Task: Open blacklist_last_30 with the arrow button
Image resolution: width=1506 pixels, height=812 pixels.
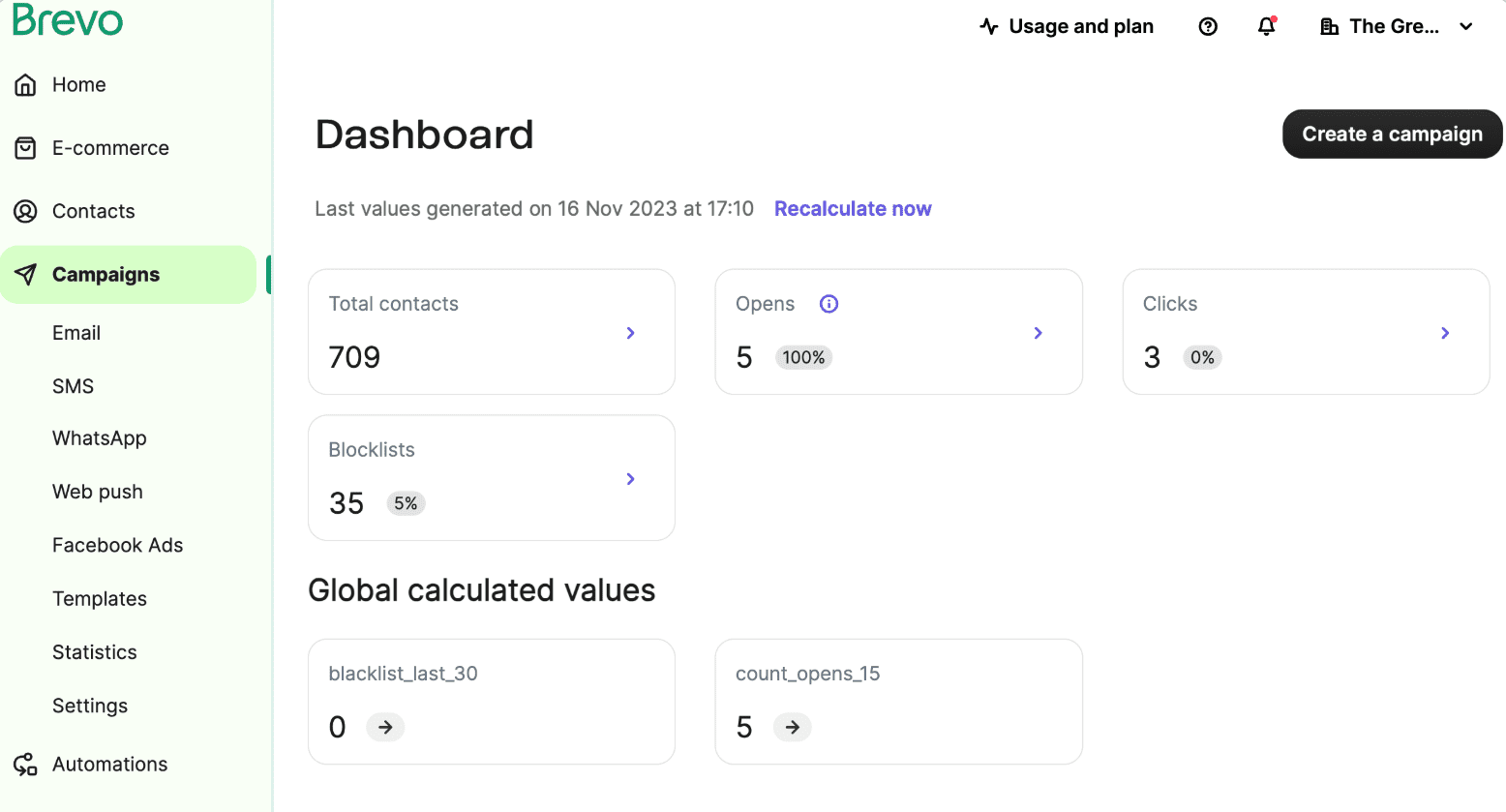Action: pos(385,727)
